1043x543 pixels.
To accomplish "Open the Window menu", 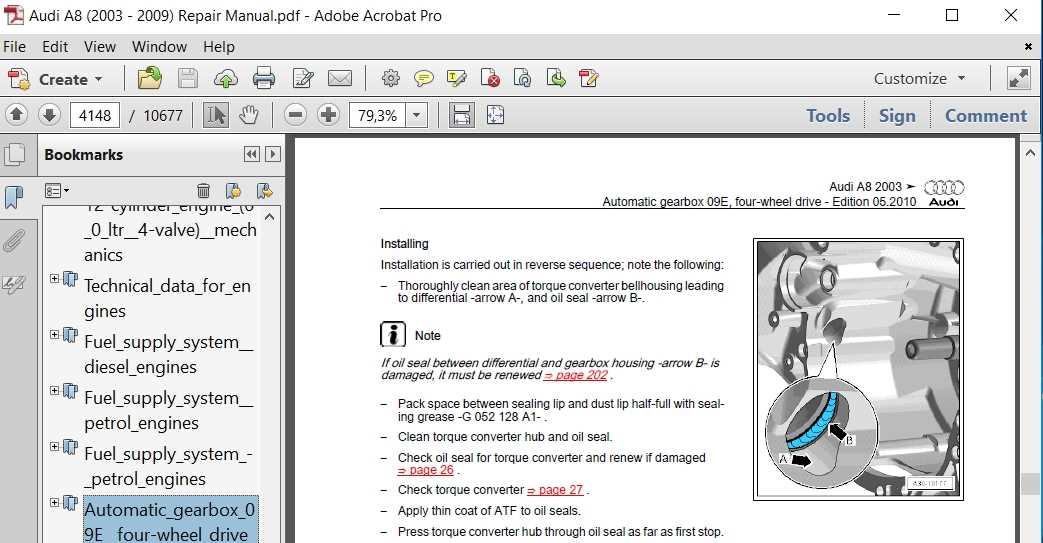I will pos(160,47).
